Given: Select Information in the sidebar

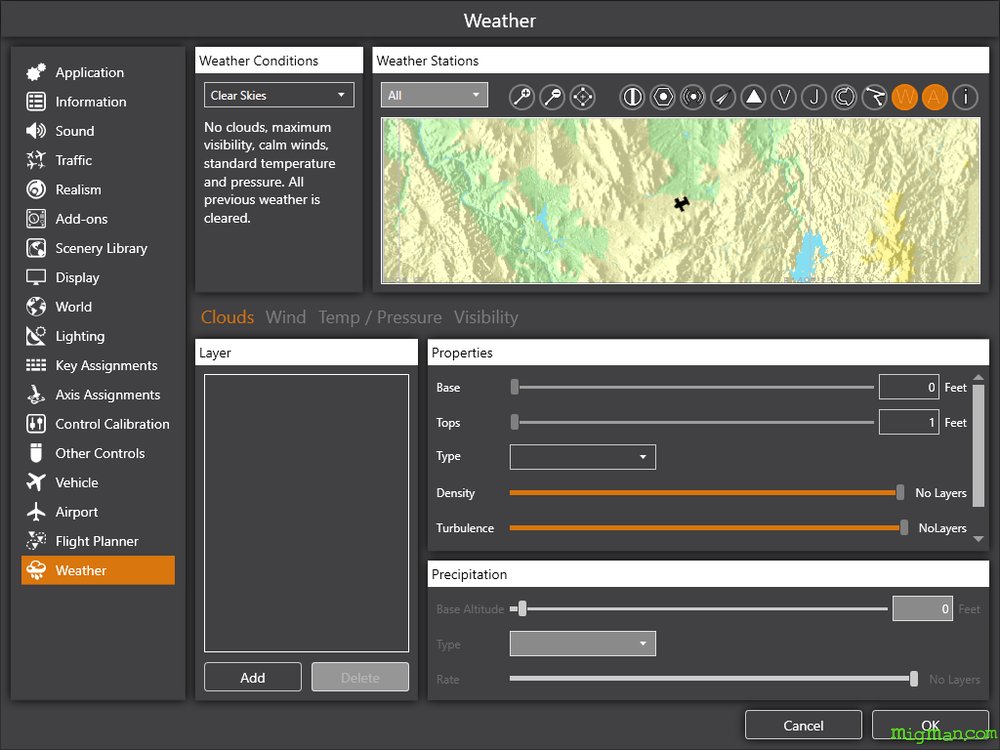Looking at the screenshot, I should pos(99,101).
